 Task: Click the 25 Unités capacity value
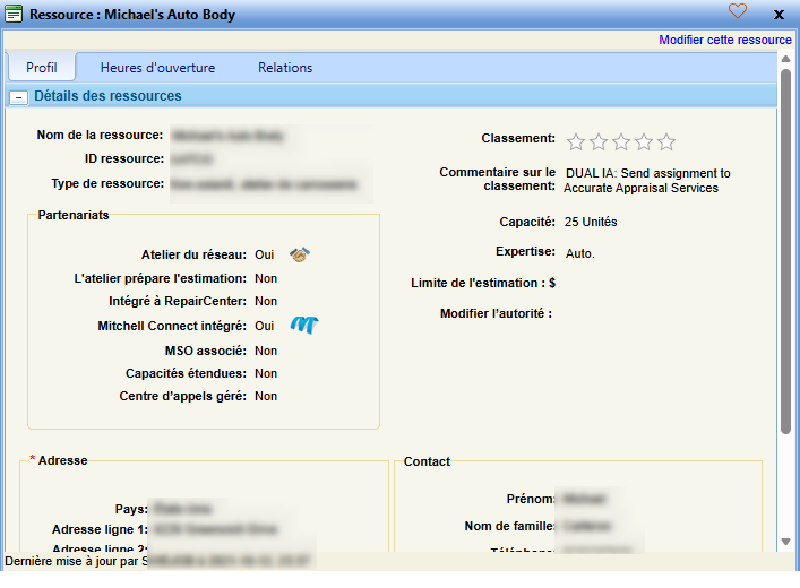coord(591,221)
